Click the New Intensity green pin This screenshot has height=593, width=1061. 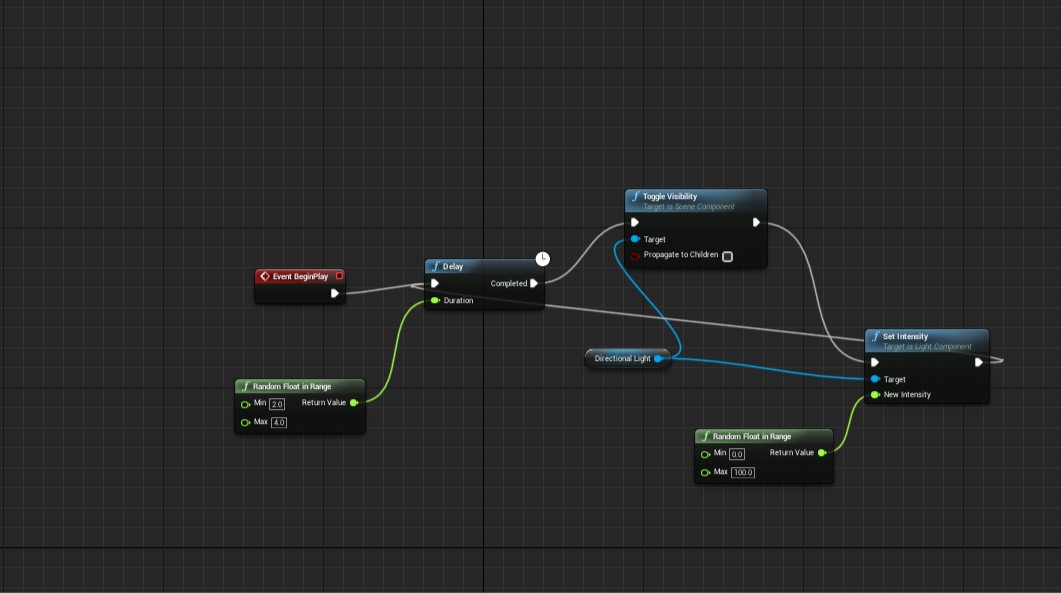[875, 395]
